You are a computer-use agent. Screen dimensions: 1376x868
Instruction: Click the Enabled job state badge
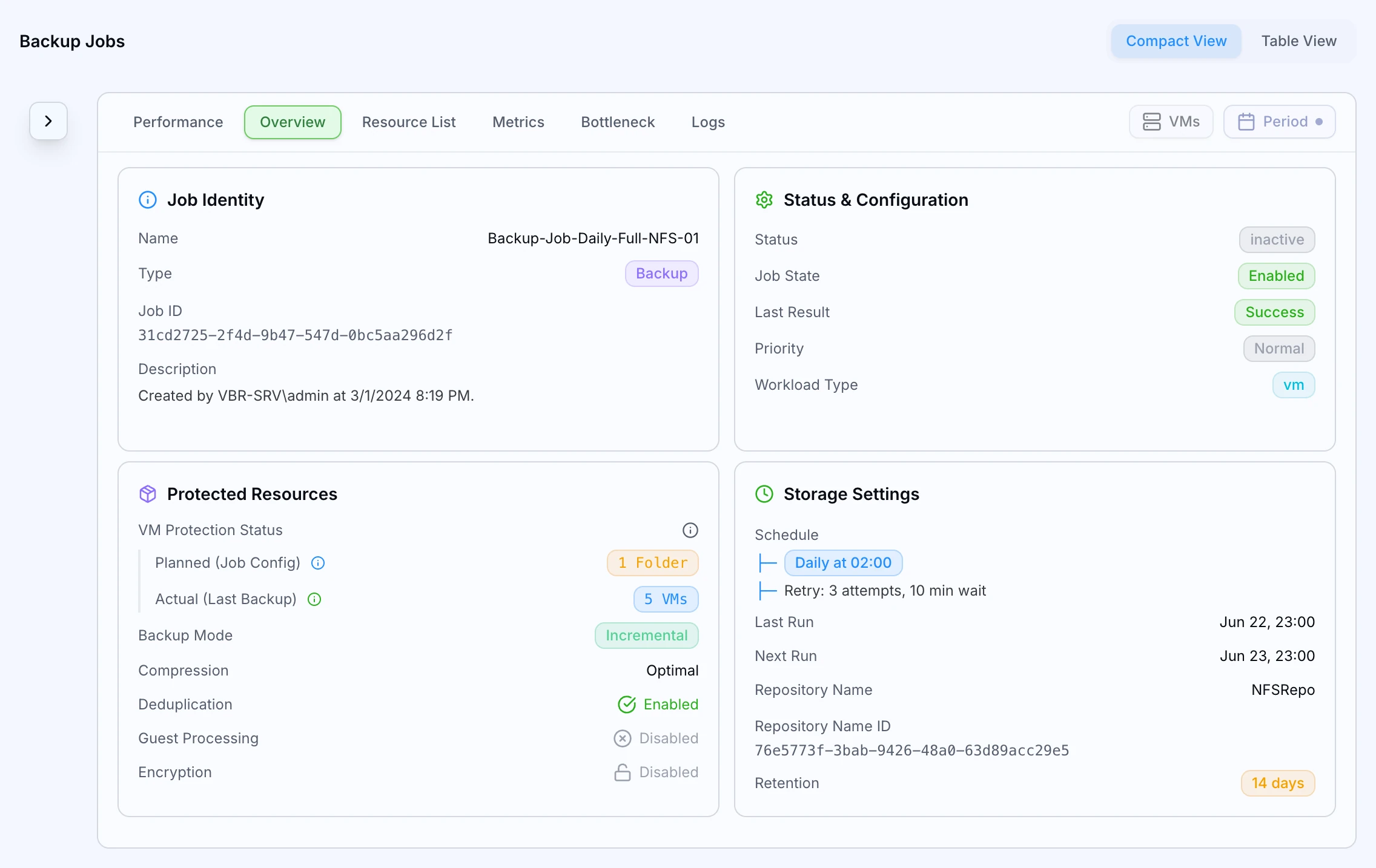[1276, 276]
